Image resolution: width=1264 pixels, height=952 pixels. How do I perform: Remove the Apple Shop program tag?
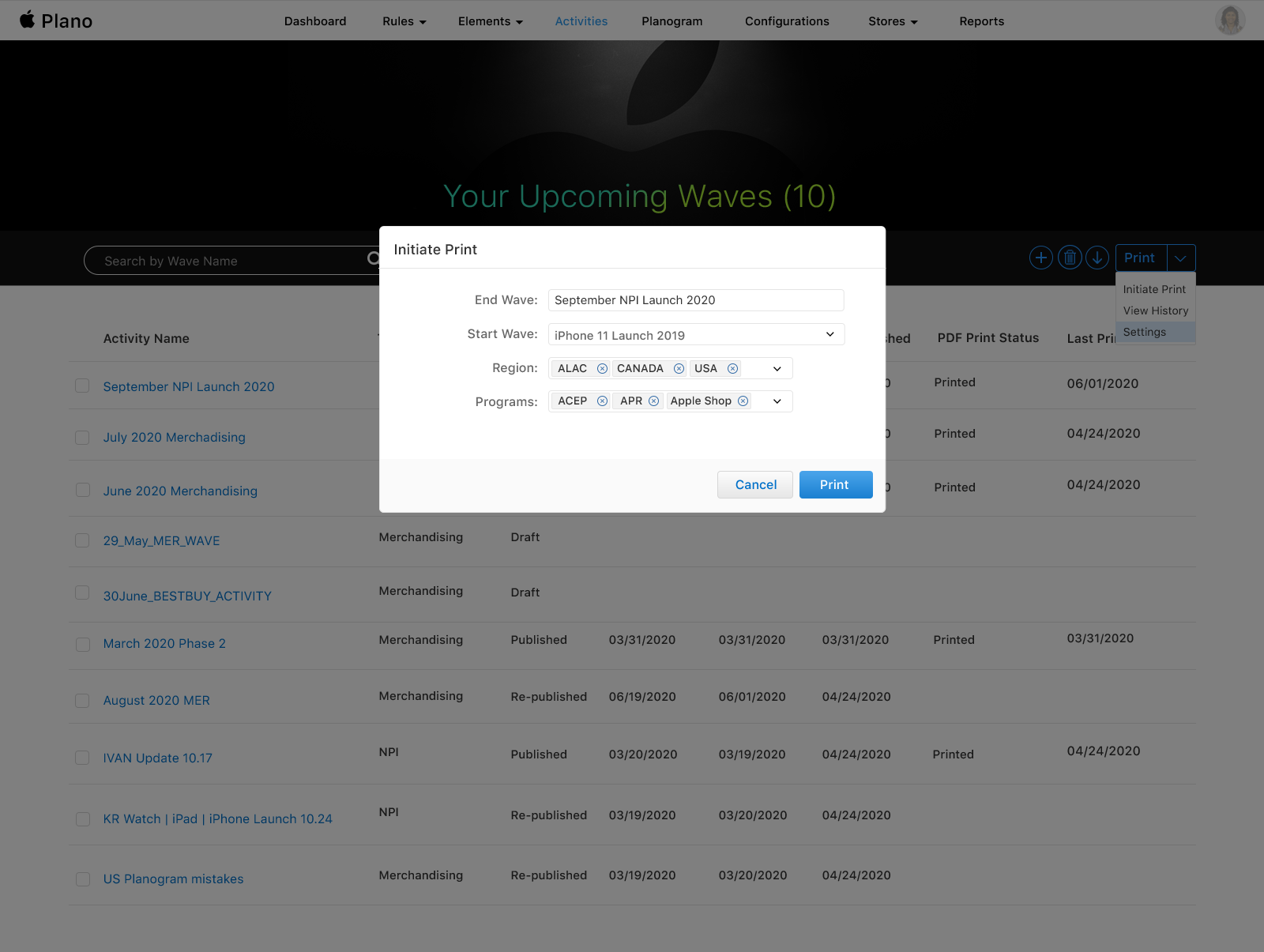coord(743,401)
